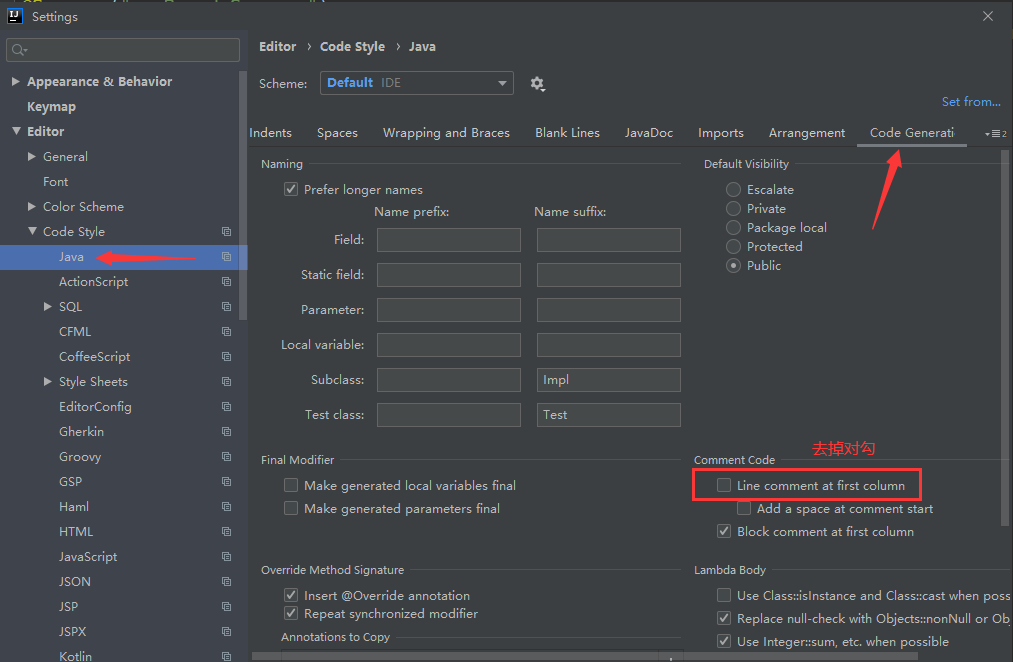Click the Field name prefix input
This screenshot has width=1013, height=662.
coord(448,240)
